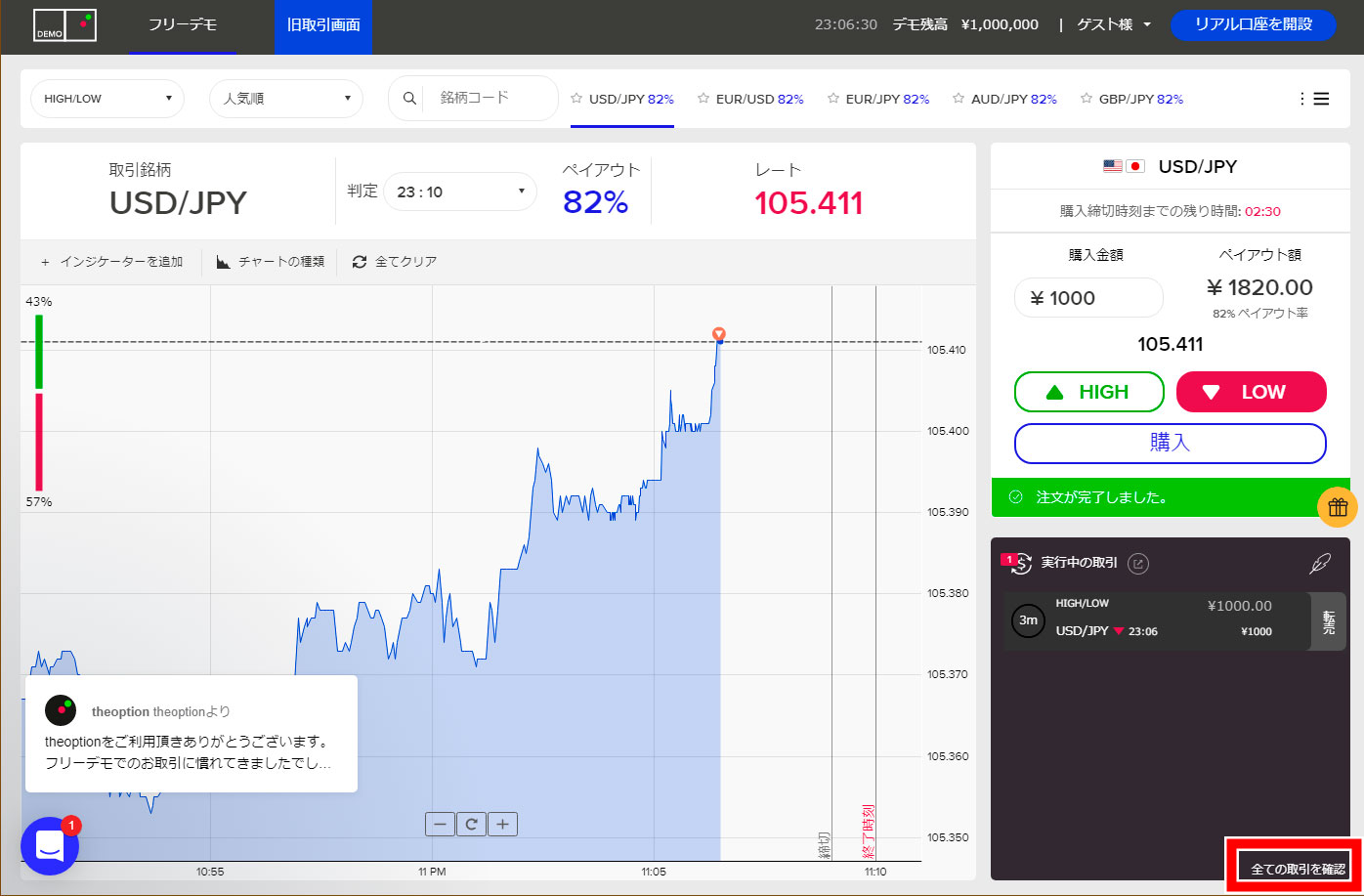Favorite USD/JPY with its star icon

pyautogui.click(x=576, y=99)
